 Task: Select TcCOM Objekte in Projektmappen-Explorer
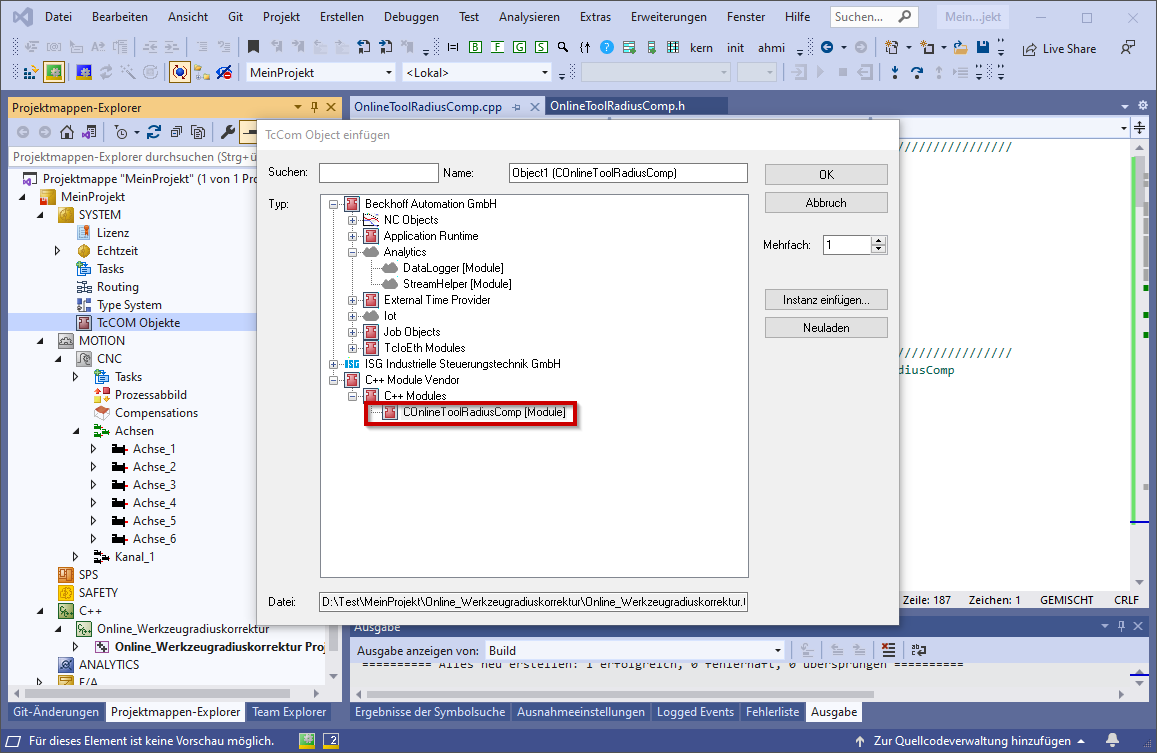pos(138,323)
